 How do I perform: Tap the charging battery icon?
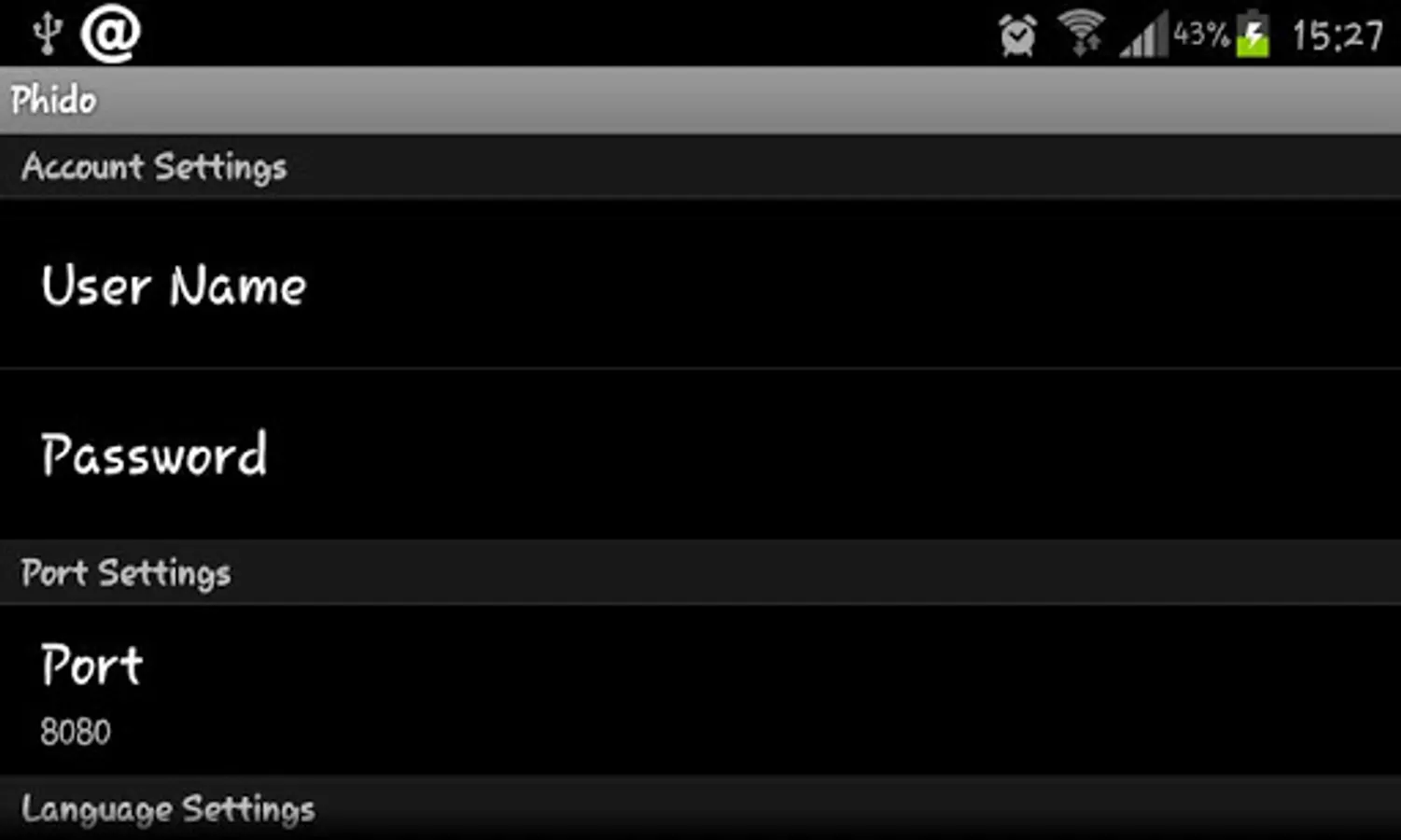tap(1254, 35)
